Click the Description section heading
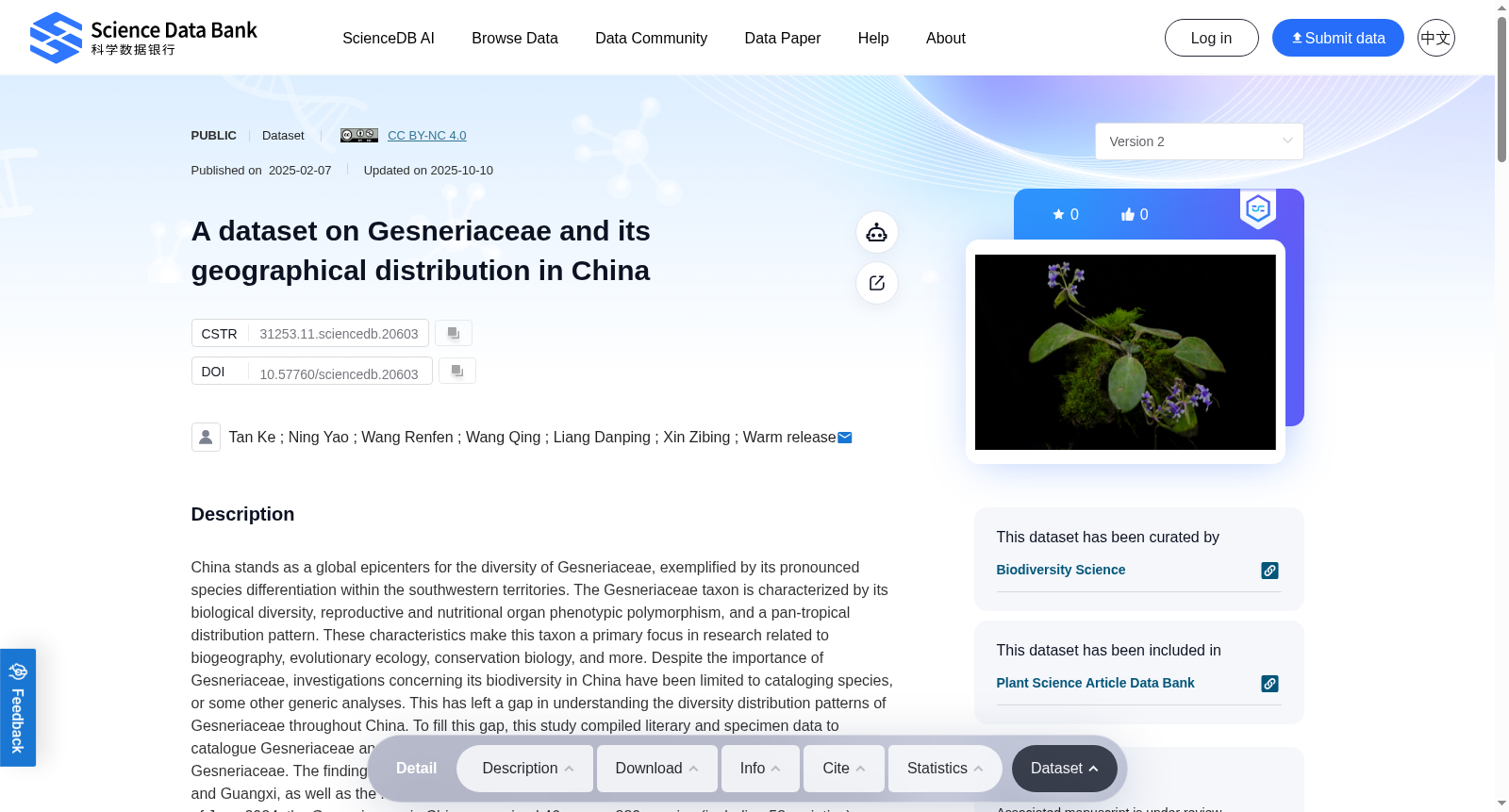Viewport: 1509px width, 812px height. 242,514
